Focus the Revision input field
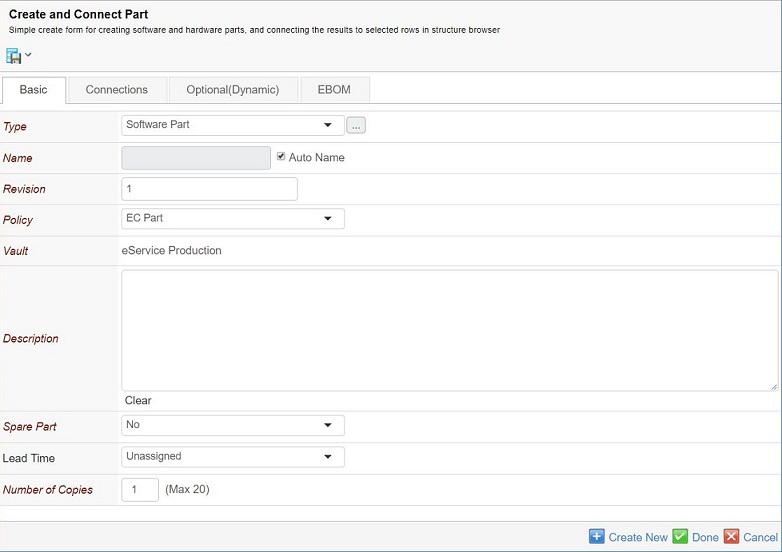The width and height of the screenshot is (782, 552). 209,189
